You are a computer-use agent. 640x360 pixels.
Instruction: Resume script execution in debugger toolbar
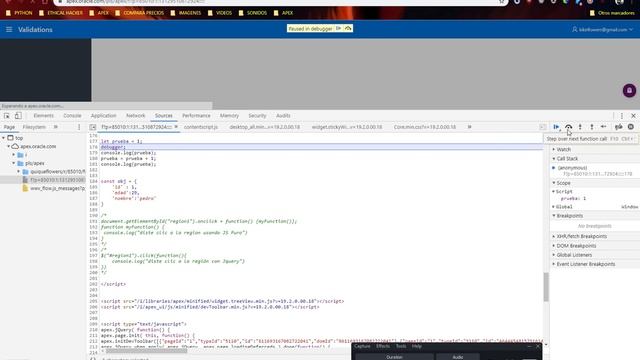[x=556, y=127]
